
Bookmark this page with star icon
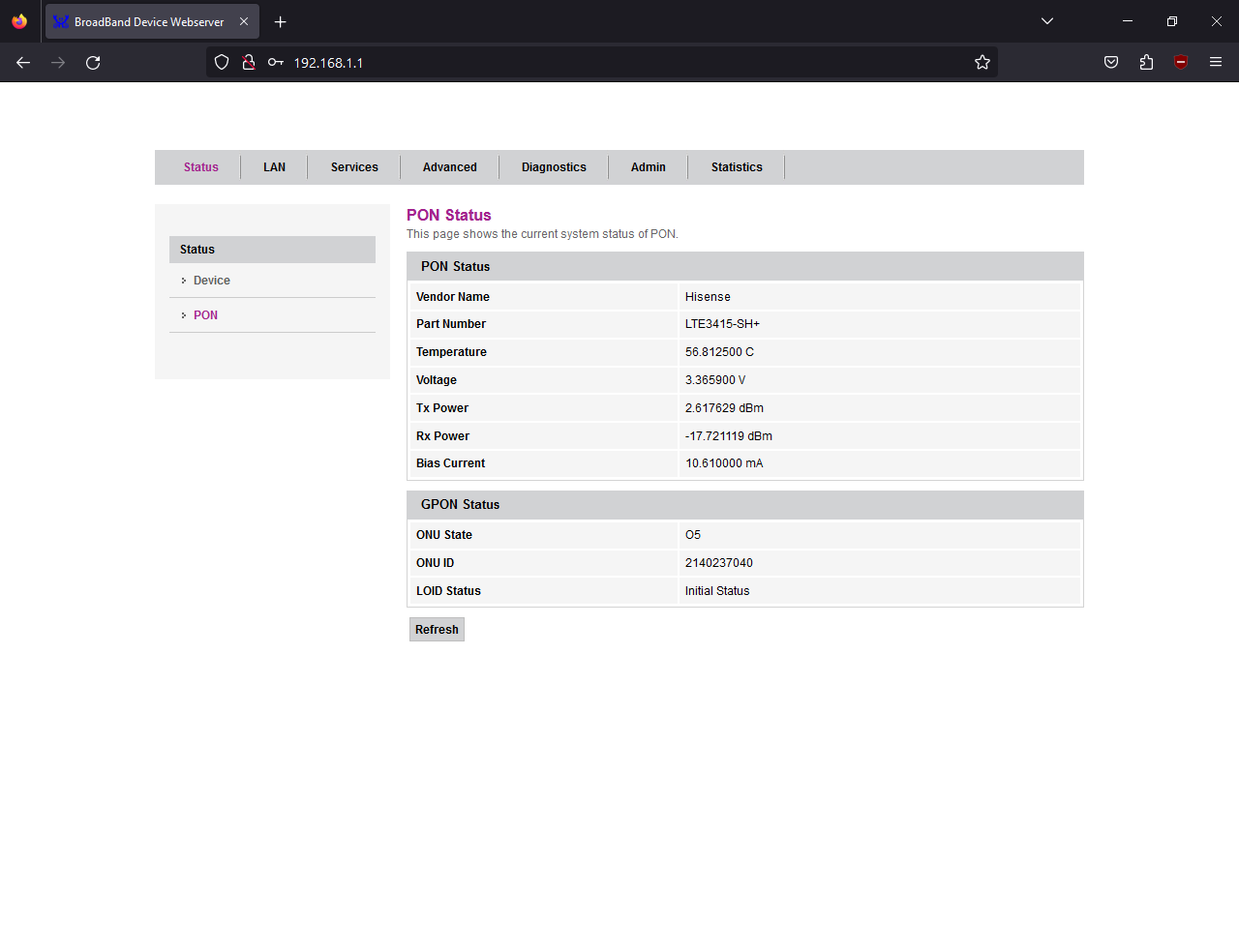(982, 63)
